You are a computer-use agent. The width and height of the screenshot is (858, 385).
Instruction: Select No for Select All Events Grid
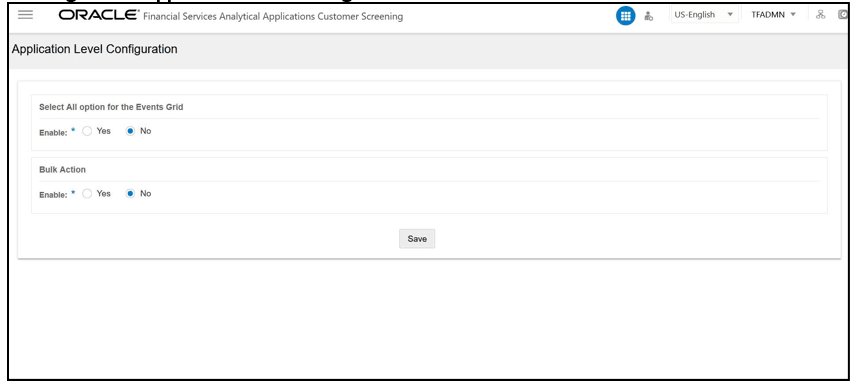tap(130, 131)
